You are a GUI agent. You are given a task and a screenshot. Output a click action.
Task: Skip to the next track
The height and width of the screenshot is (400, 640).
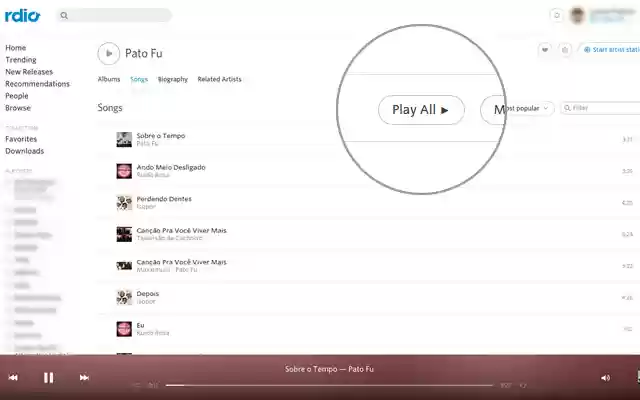pyautogui.click(x=84, y=378)
